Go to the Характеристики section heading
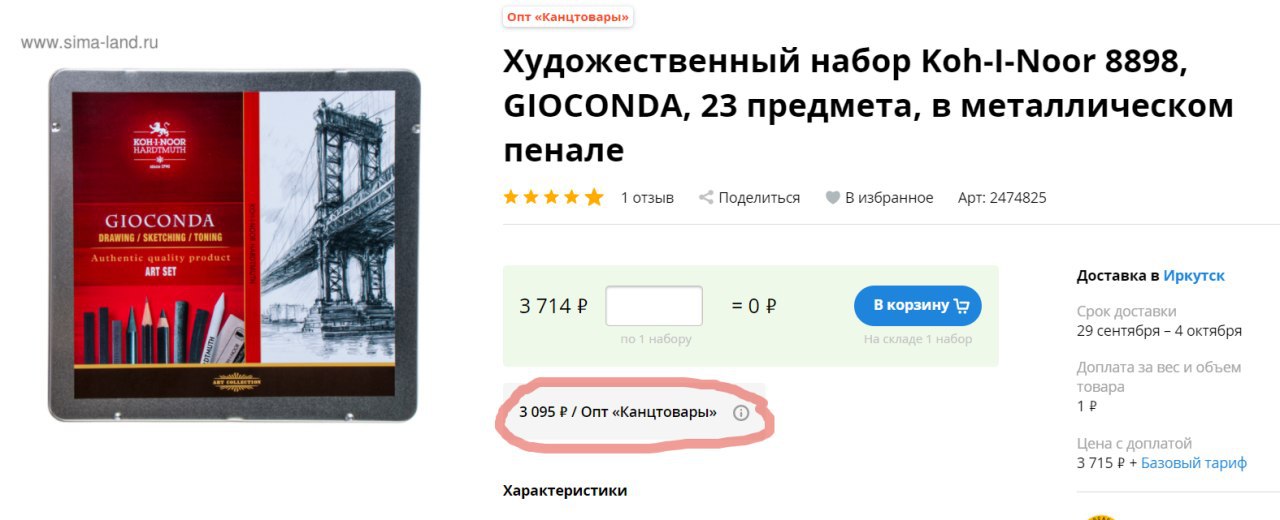 (x=565, y=490)
